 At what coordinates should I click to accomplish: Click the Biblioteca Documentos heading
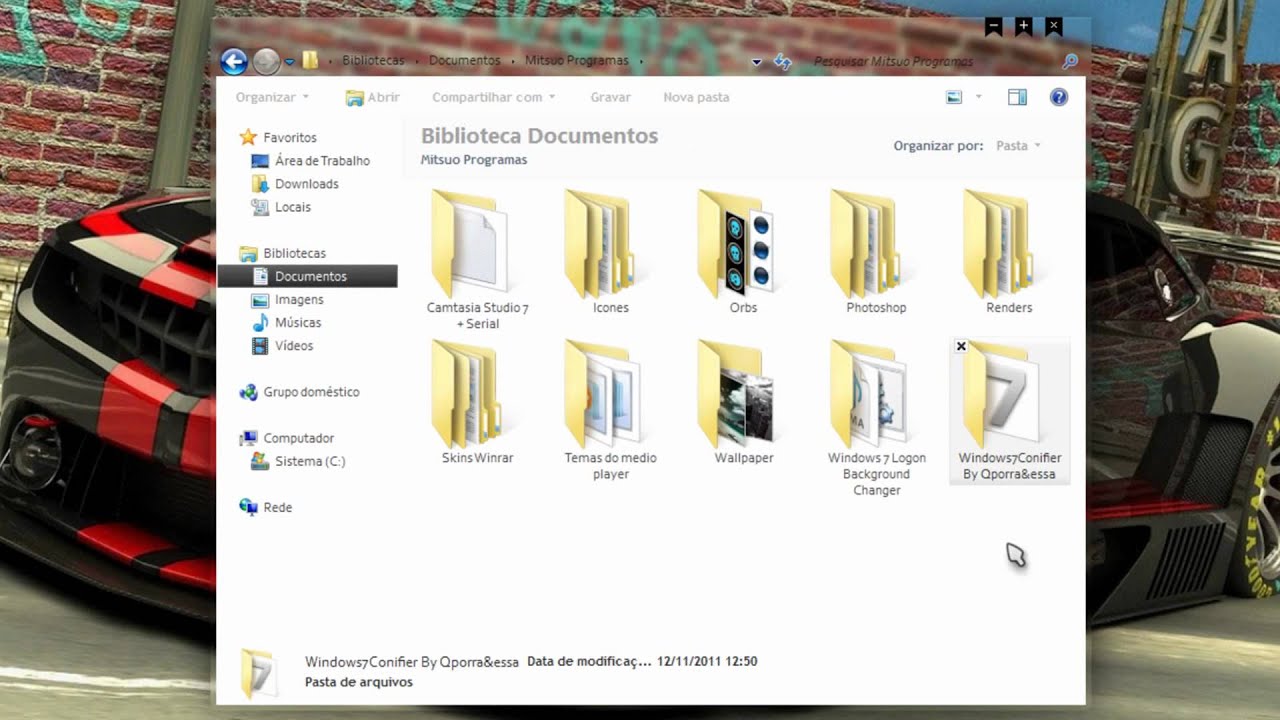point(539,136)
